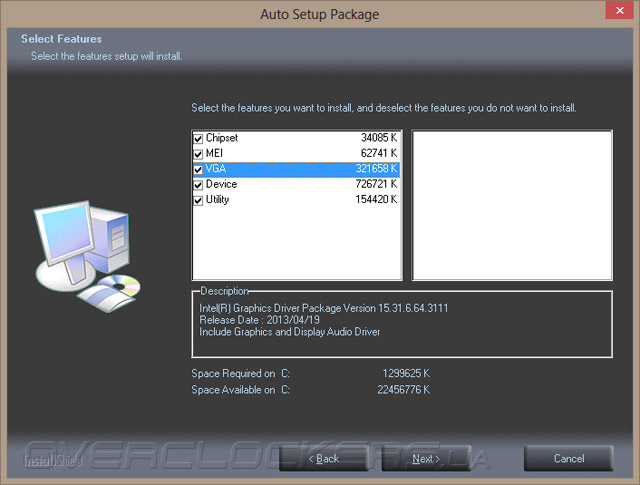
Task: Click the Include Graphics and Display Audio line
Action: 289,331
